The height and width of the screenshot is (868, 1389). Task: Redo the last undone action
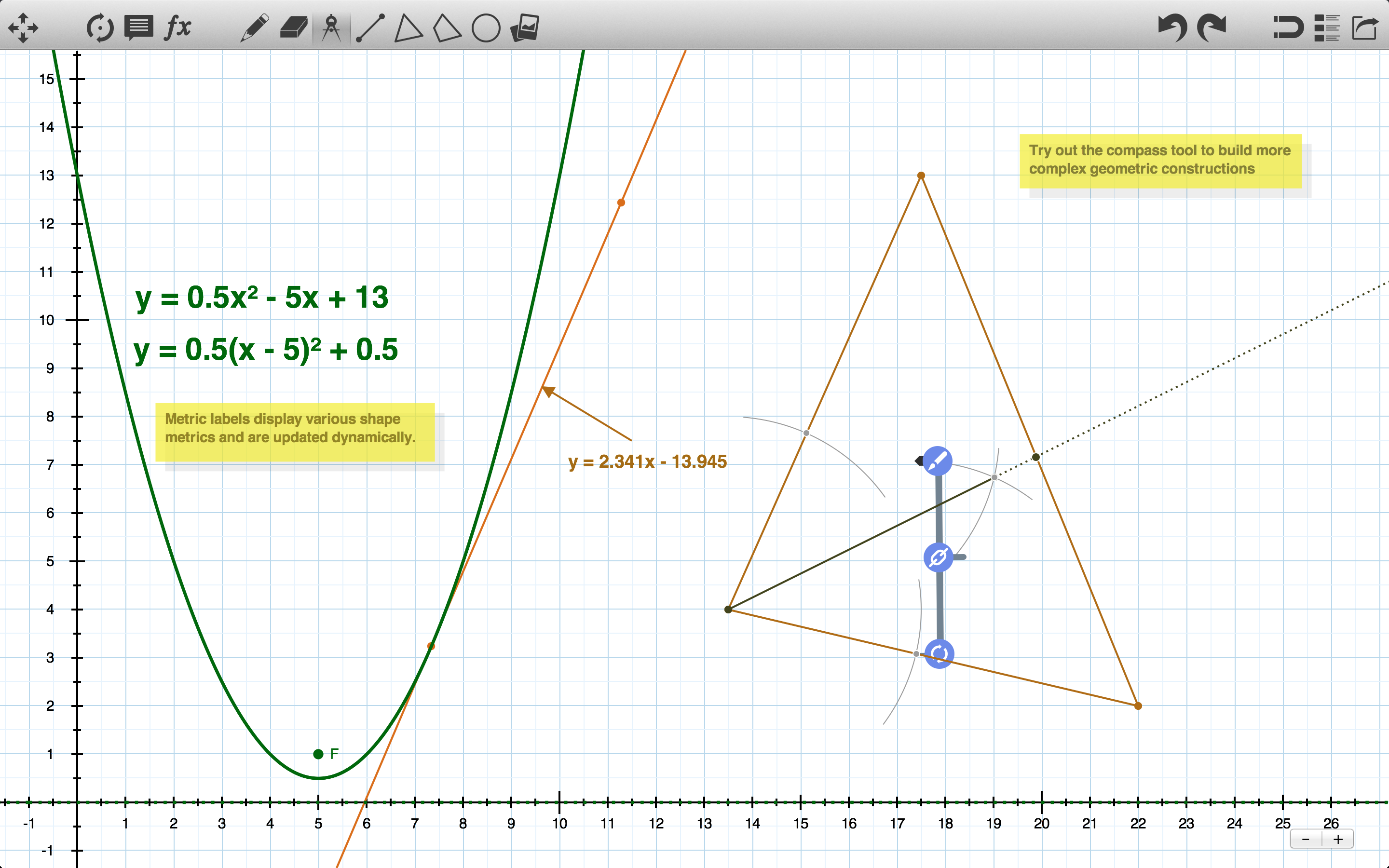[1212, 27]
